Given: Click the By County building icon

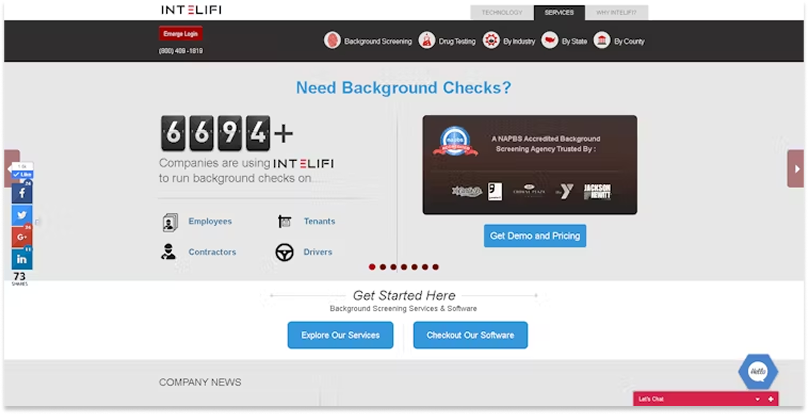Looking at the screenshot, I should pyautogui.click(x=602, y=40).
